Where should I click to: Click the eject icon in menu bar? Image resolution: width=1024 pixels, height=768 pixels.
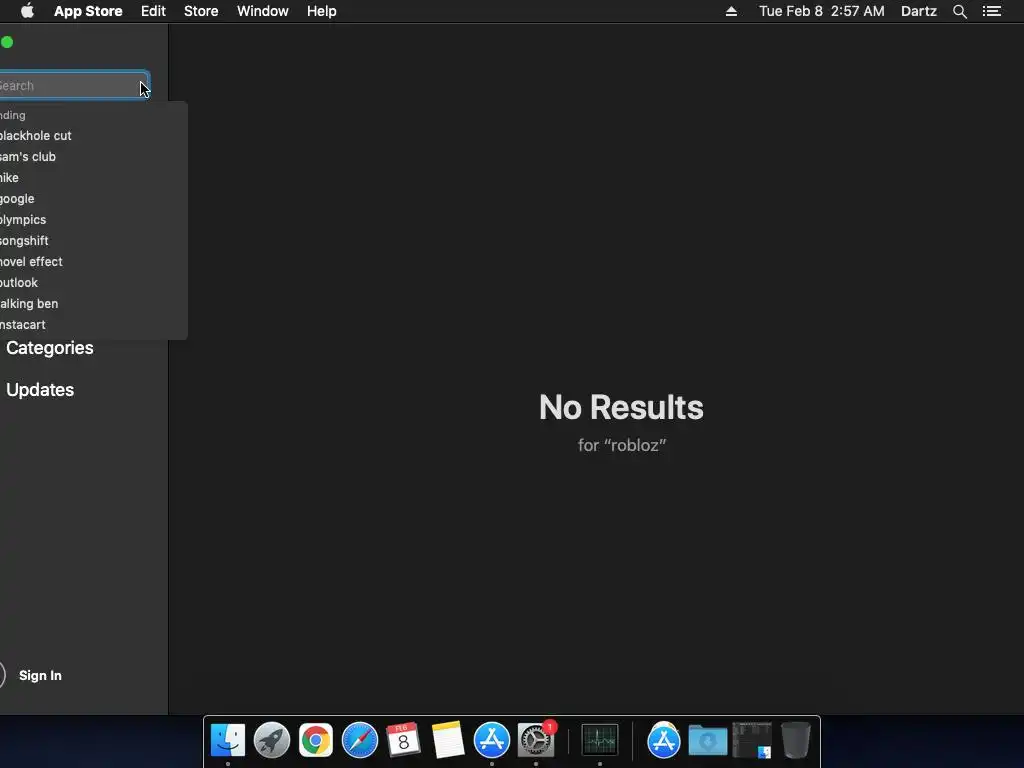click(x=731, y=11)
